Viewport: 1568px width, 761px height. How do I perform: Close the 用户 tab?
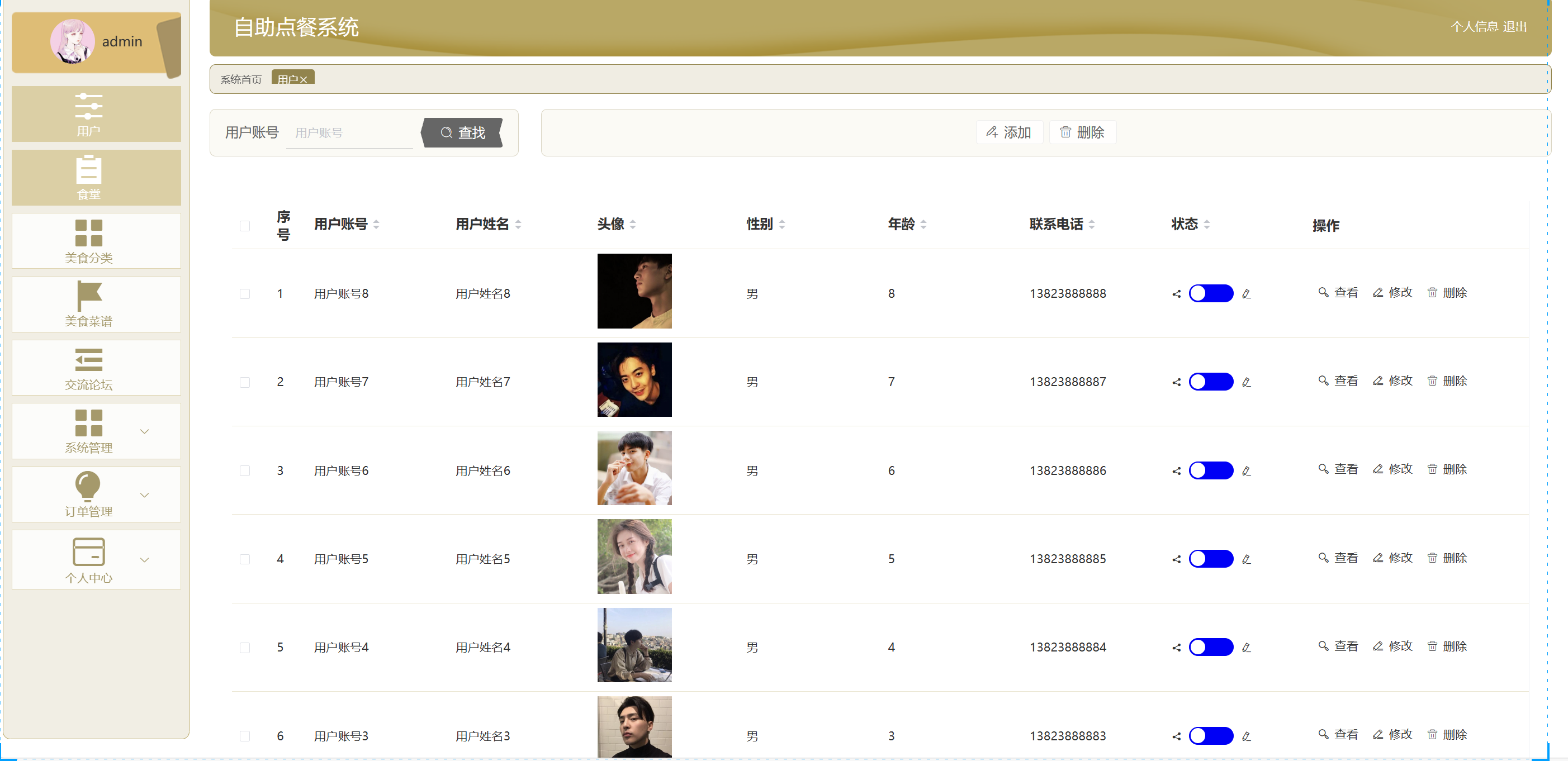303,80
